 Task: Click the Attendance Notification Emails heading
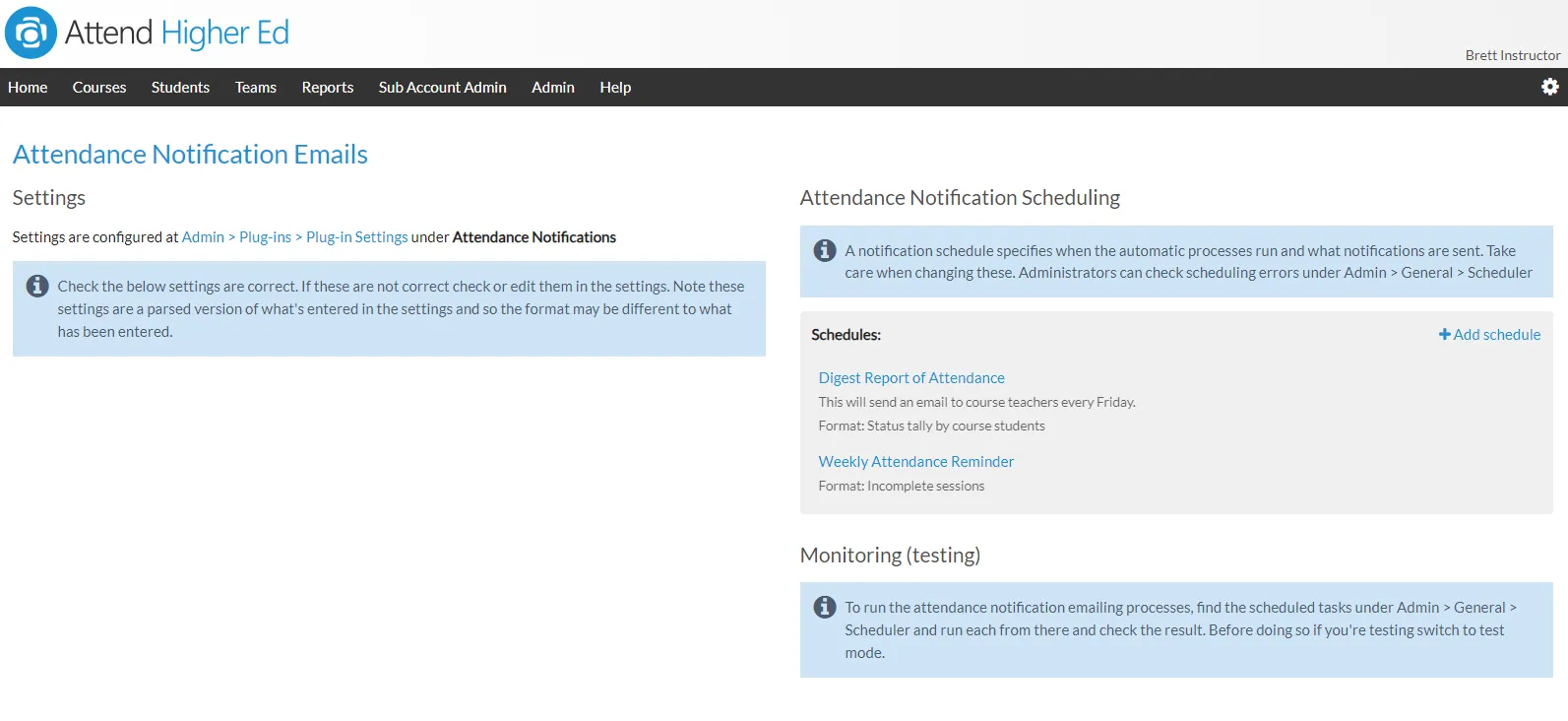[x=190, y=154]
